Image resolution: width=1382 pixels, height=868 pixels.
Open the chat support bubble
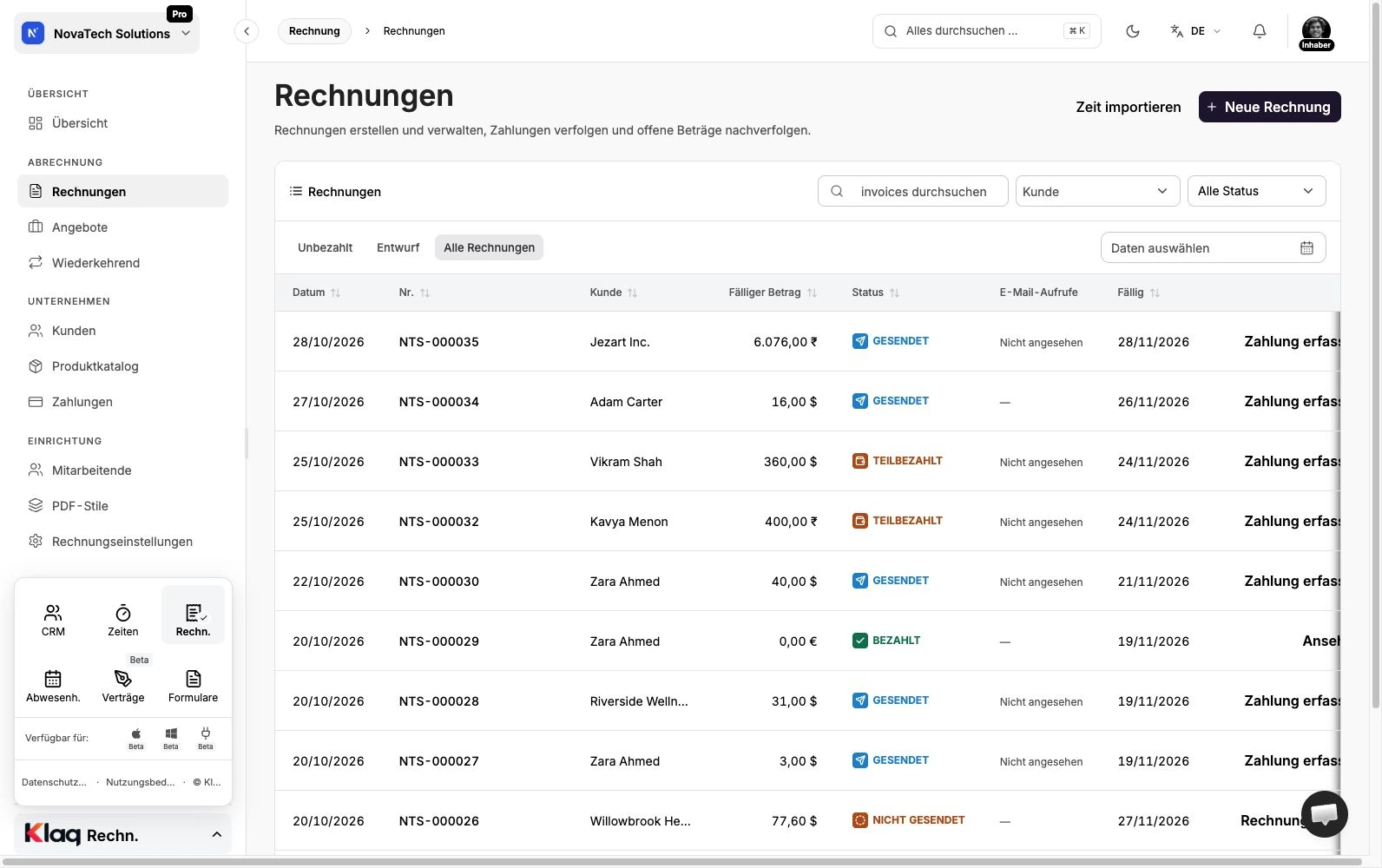point(1324,814)
